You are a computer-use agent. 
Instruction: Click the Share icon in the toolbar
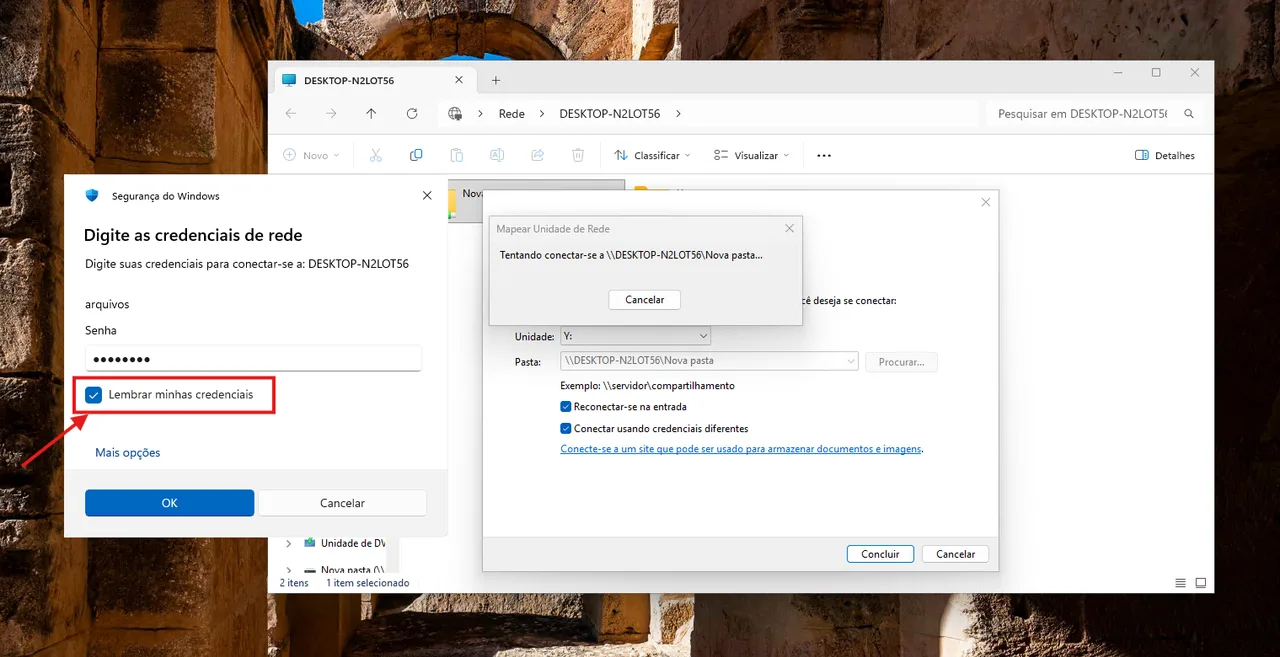(x=537, y=155)
